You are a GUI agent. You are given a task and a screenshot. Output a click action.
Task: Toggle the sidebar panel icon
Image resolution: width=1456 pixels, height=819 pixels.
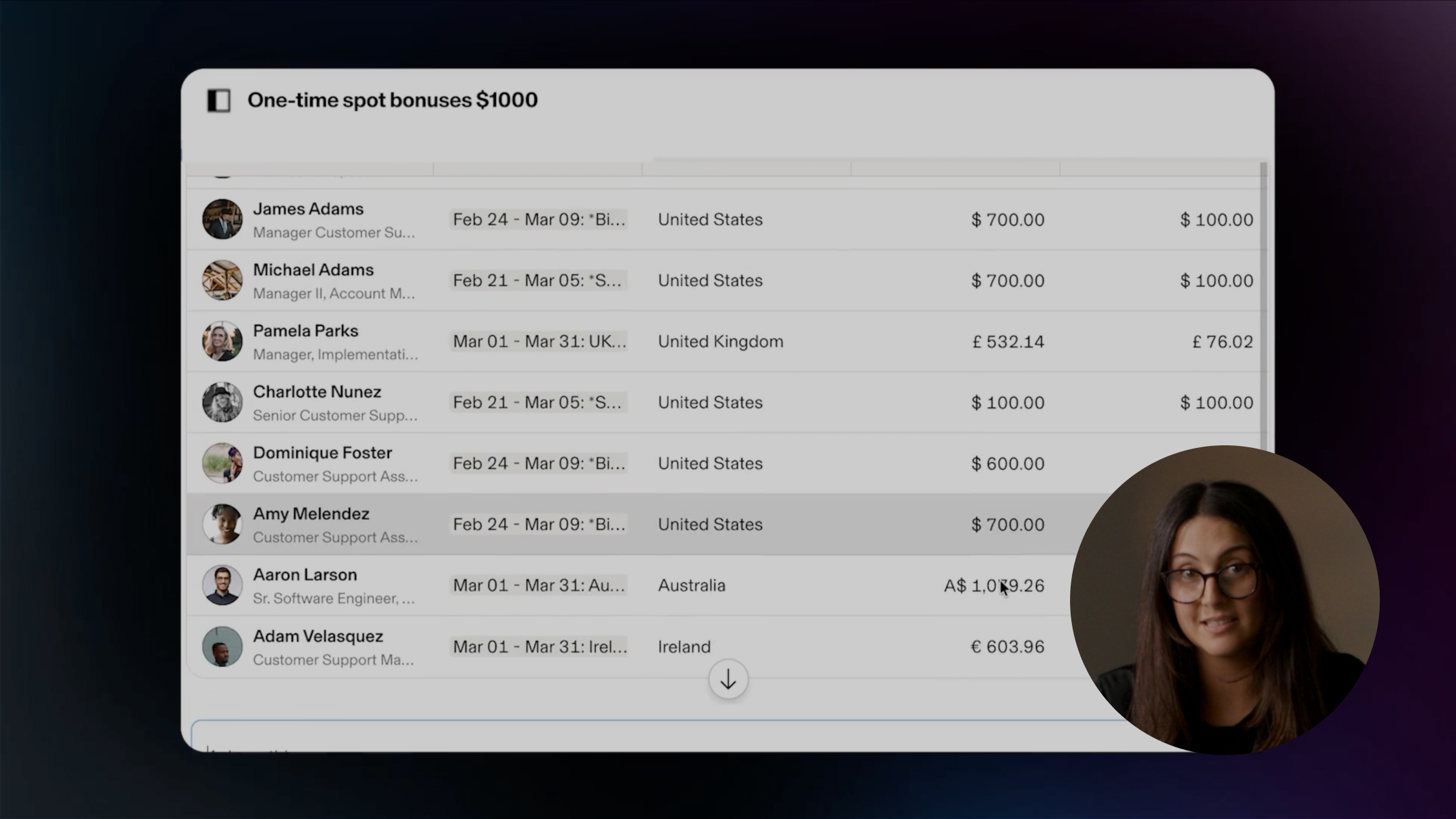tap(219, 101)
